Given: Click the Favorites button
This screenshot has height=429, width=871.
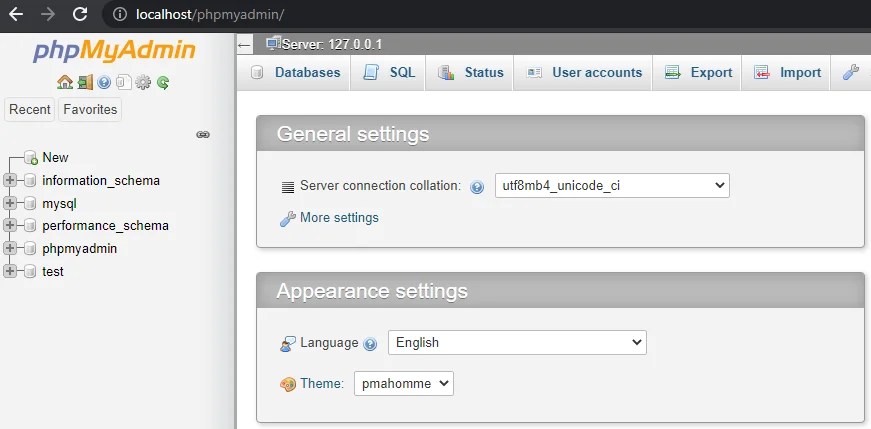Looking at the screenshot, I should (x=90, y=109).
